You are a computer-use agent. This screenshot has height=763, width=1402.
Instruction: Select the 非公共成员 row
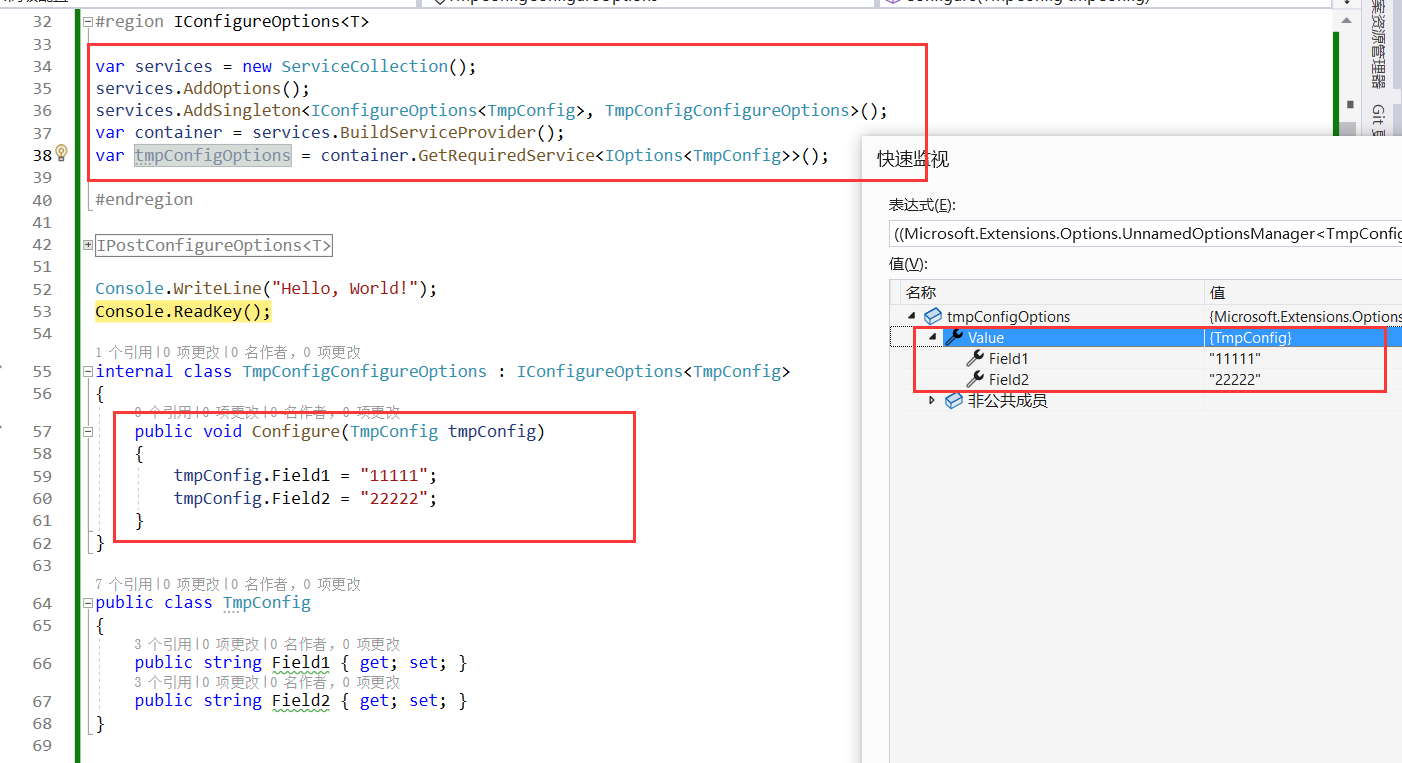(1146, 400)
